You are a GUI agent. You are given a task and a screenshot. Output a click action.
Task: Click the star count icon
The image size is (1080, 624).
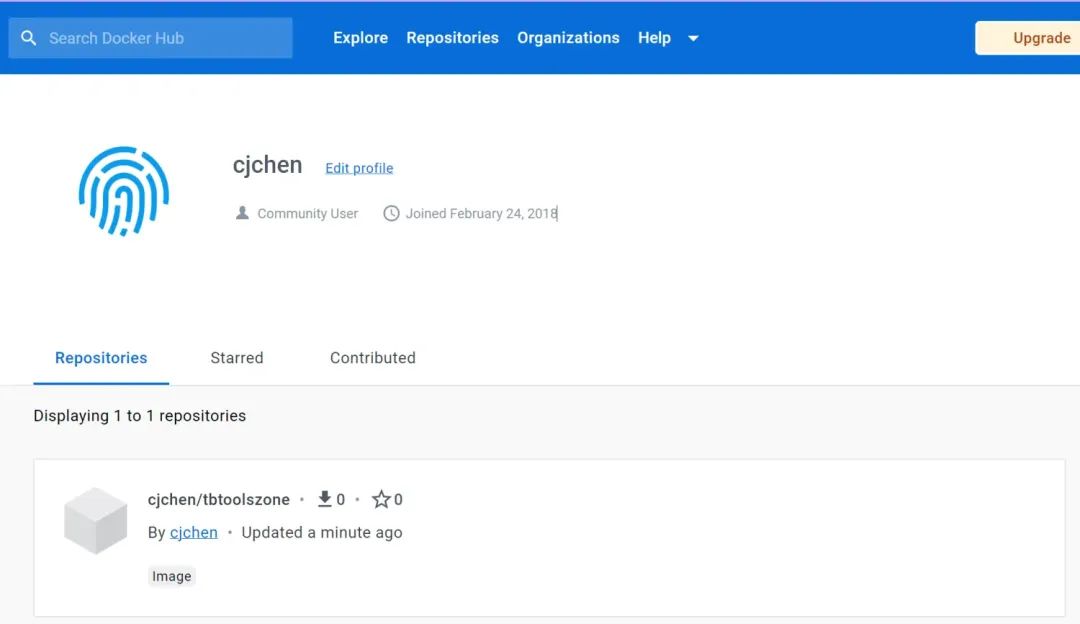(381, 499)
